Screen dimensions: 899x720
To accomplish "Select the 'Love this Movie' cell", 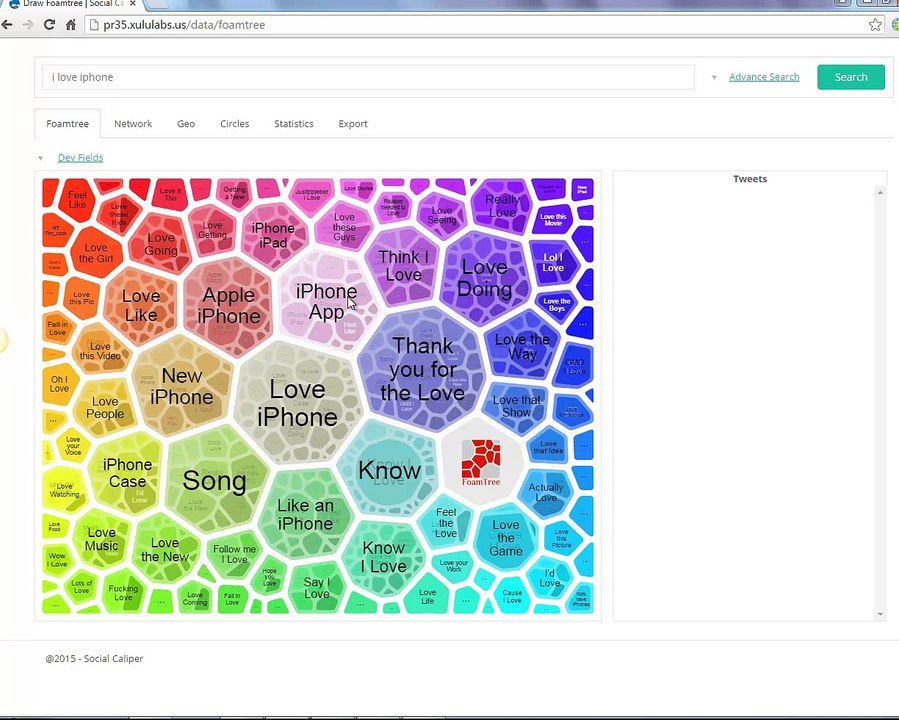I will tap(553, 219).
